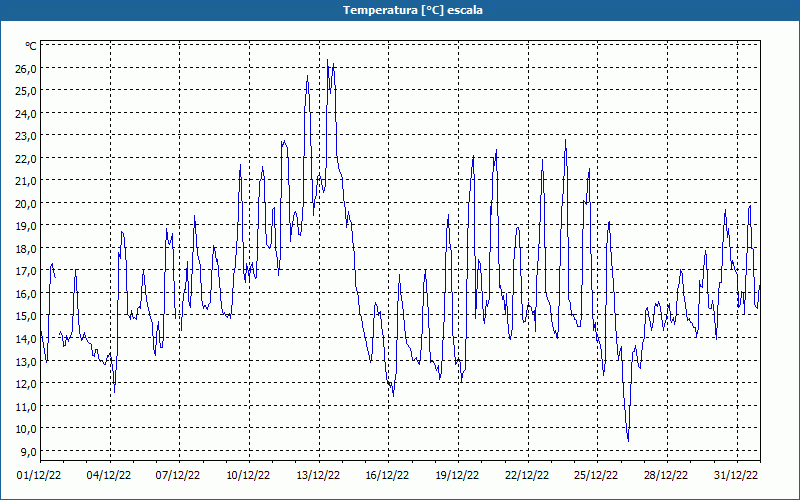Click the 9,0 axis value
The height and width of the screenshot is (500, 800).
pos(28,451)
